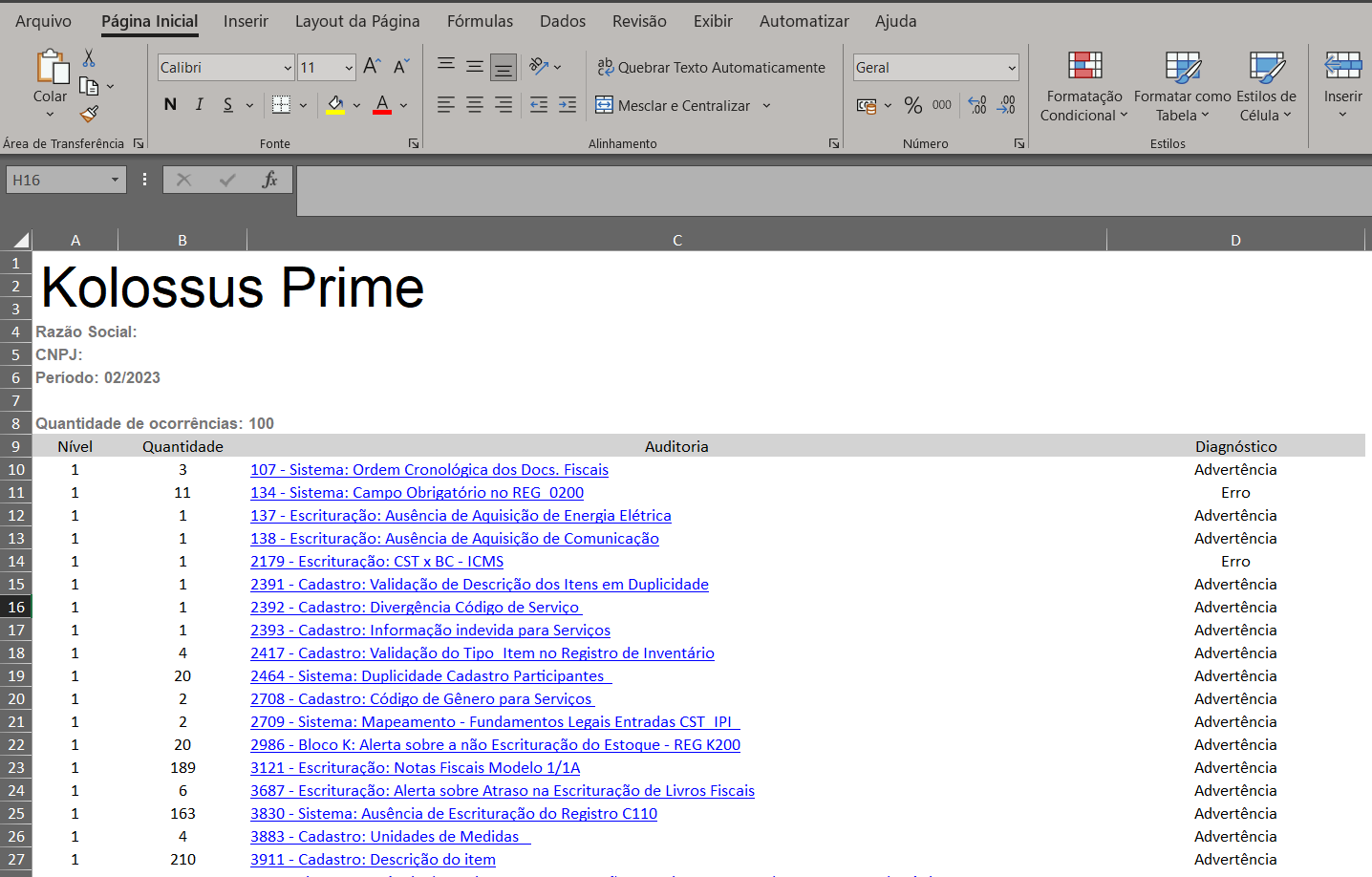
Task: Switch to the Dados tab
Action: coord(563,21)
